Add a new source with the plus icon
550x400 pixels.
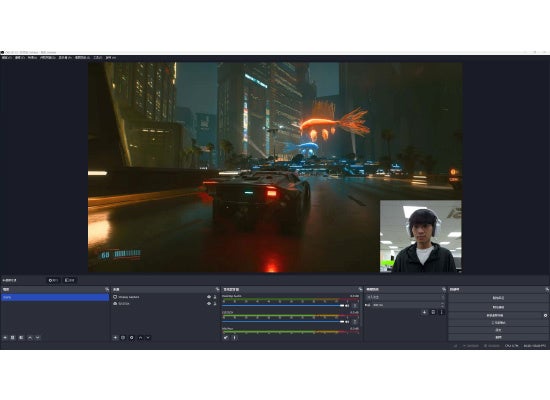point(115,338)
